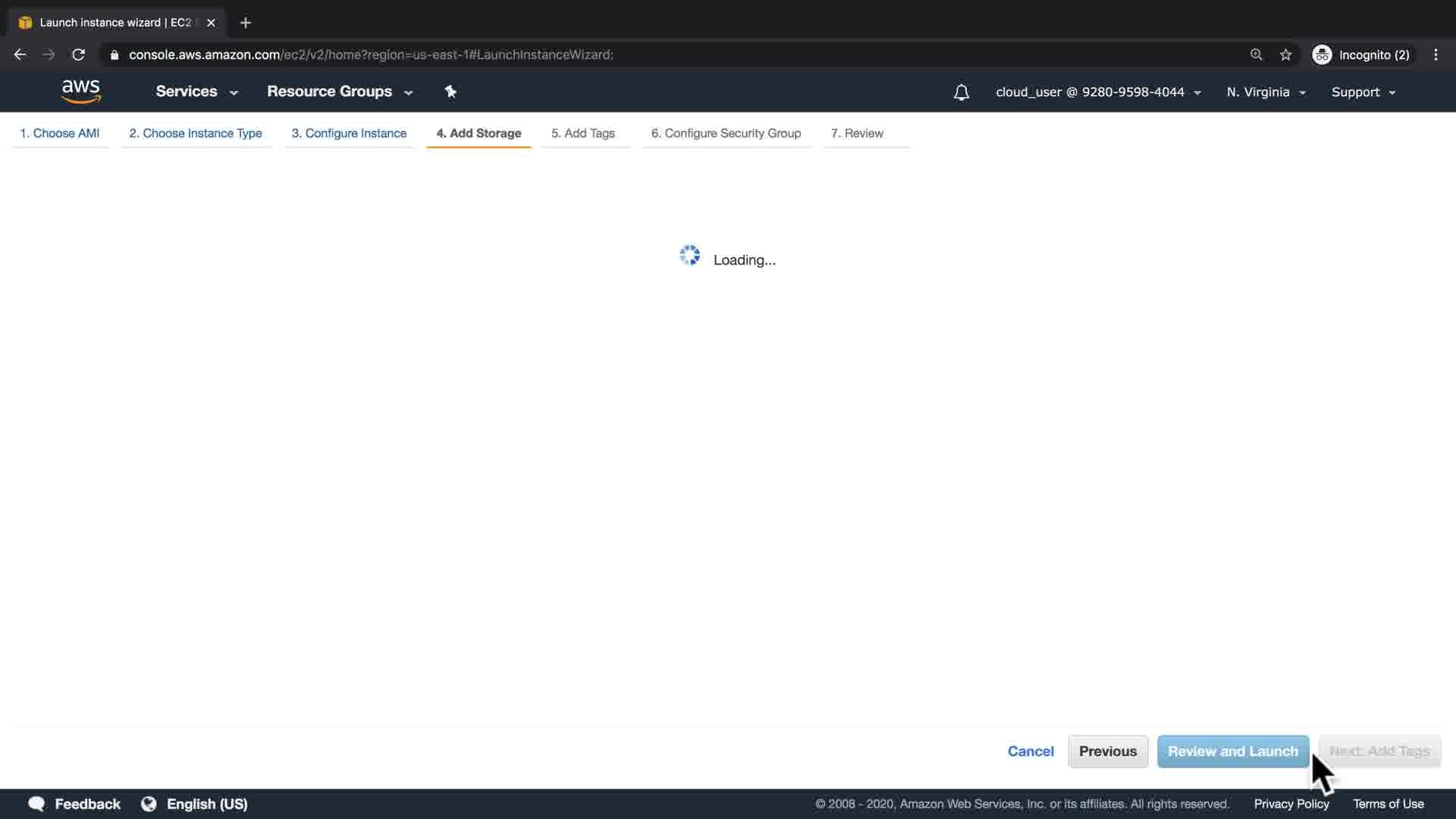
Task: Click the Cancel link
Action: [1030, 752]
